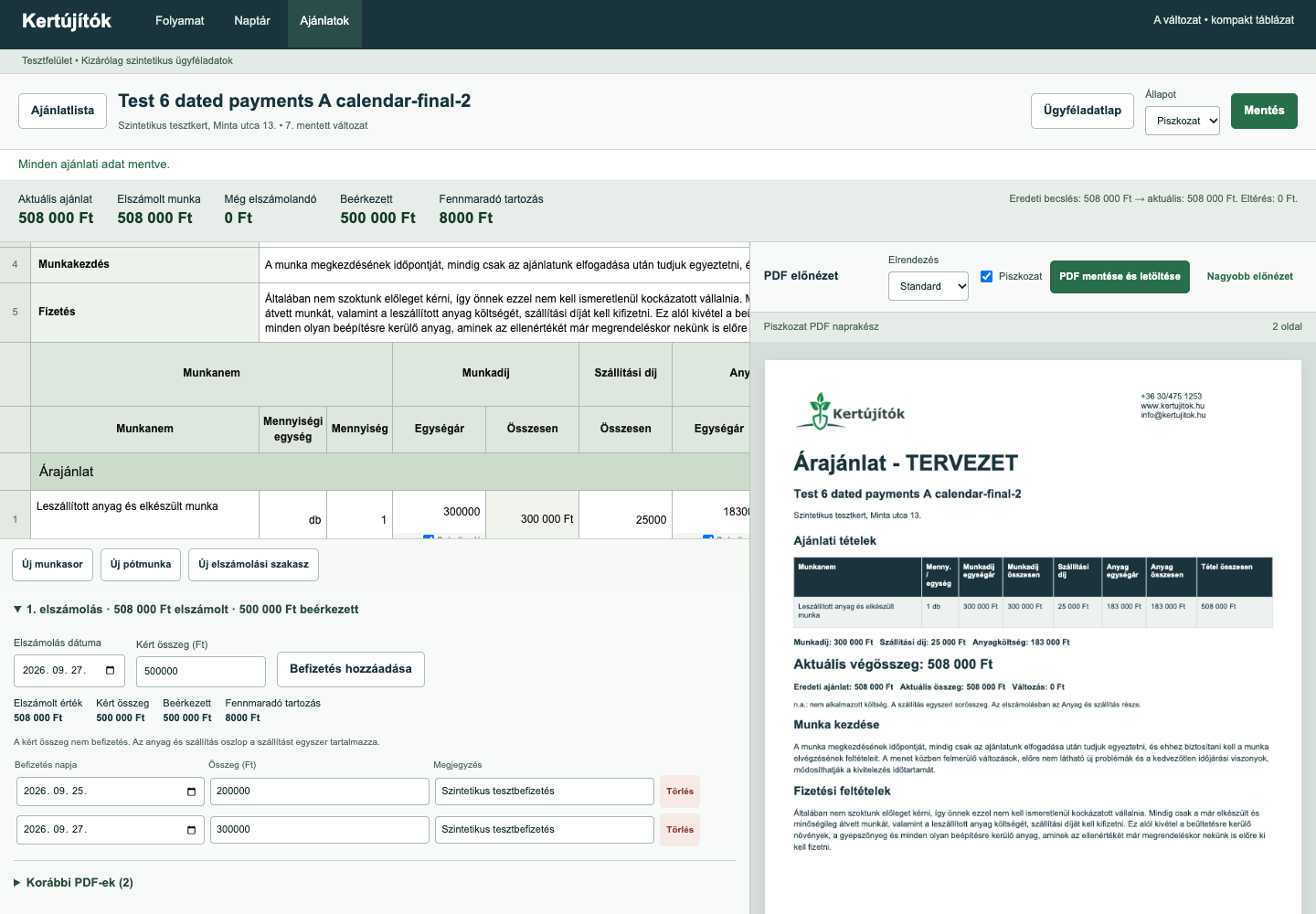
Task: Delete the 200000 payment with Törlés
Action: click(x=680, y=792)
